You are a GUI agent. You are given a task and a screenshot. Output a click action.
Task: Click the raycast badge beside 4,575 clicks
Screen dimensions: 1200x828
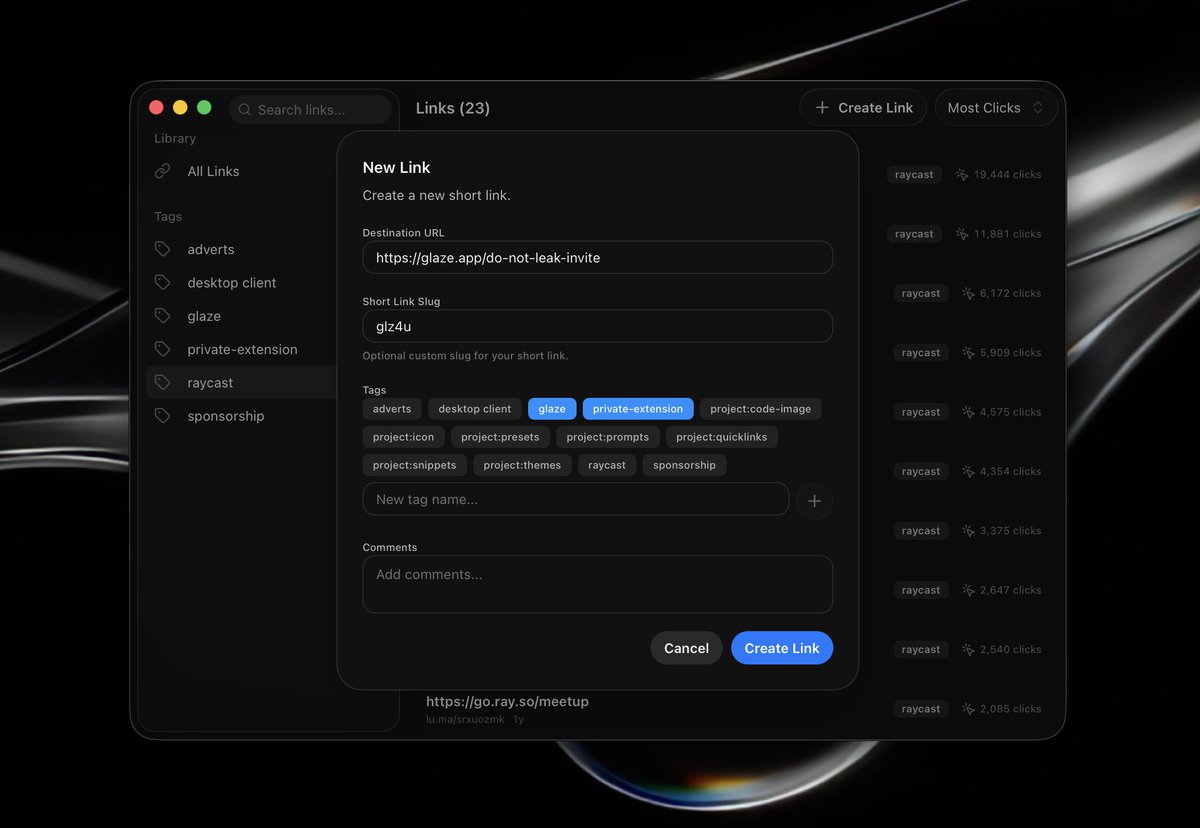point(921,412)
